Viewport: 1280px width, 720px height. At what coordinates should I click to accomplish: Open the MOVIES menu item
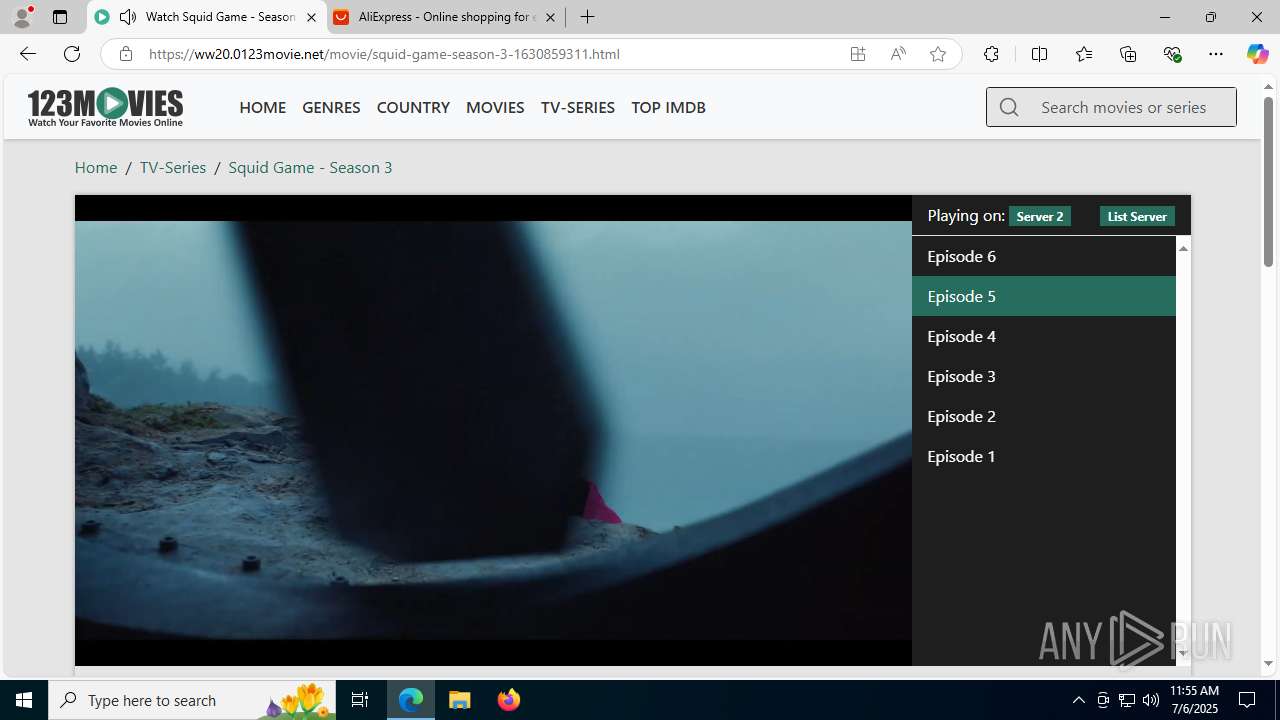[x=495, y=107]
